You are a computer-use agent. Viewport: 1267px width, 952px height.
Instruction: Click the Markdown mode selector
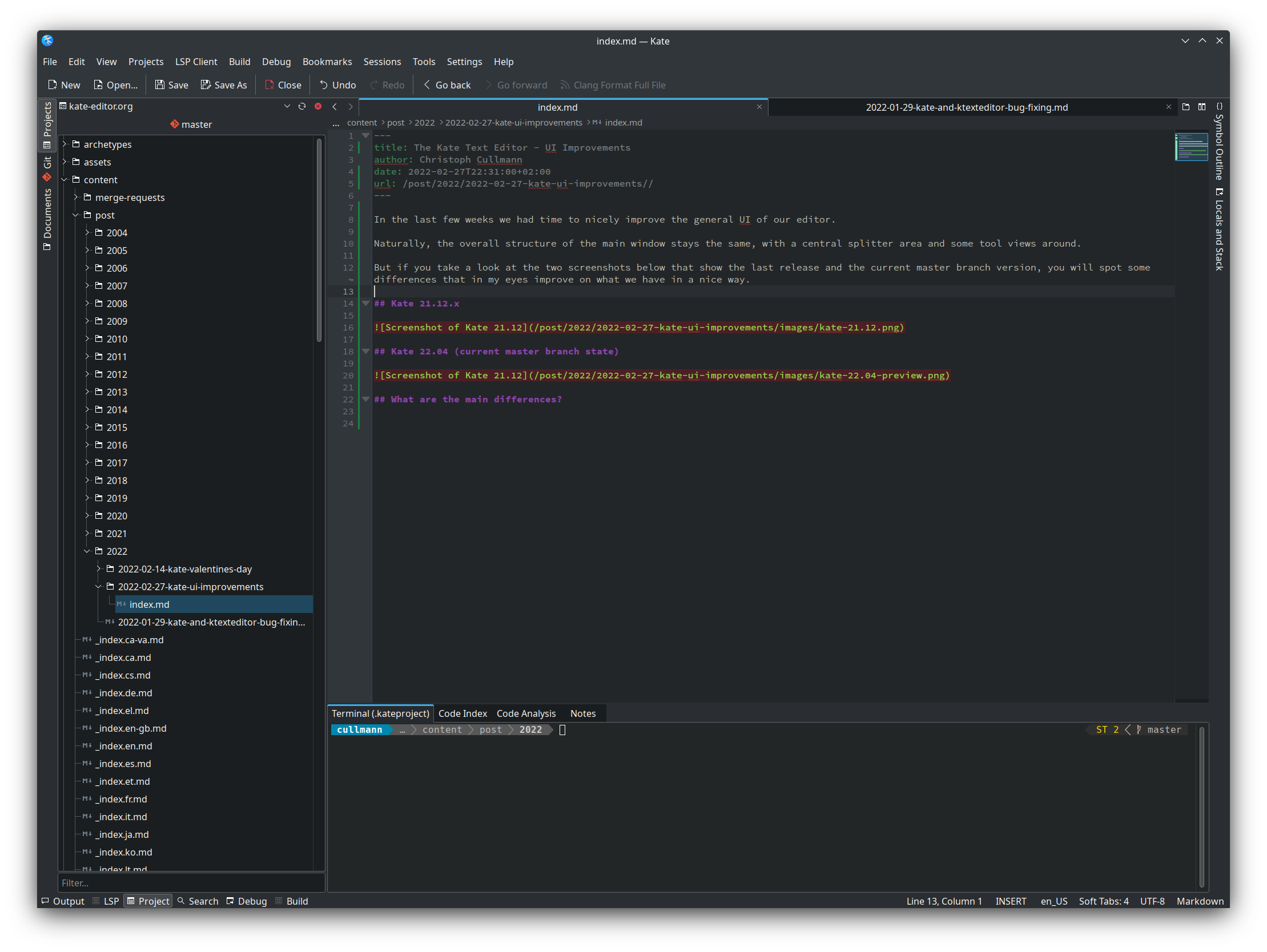coord(1200,901)
